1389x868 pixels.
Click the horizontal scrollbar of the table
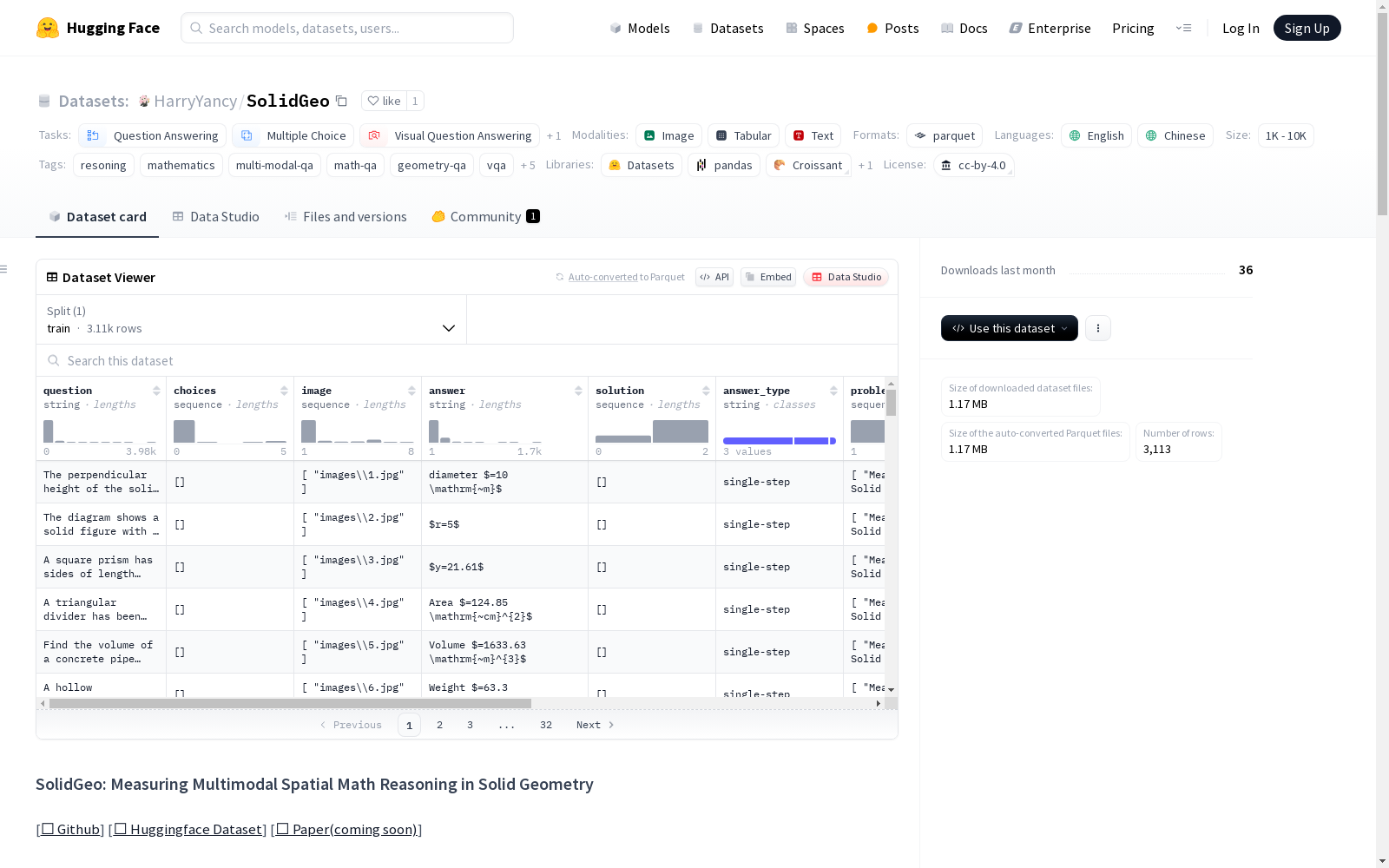coord(290,703)
